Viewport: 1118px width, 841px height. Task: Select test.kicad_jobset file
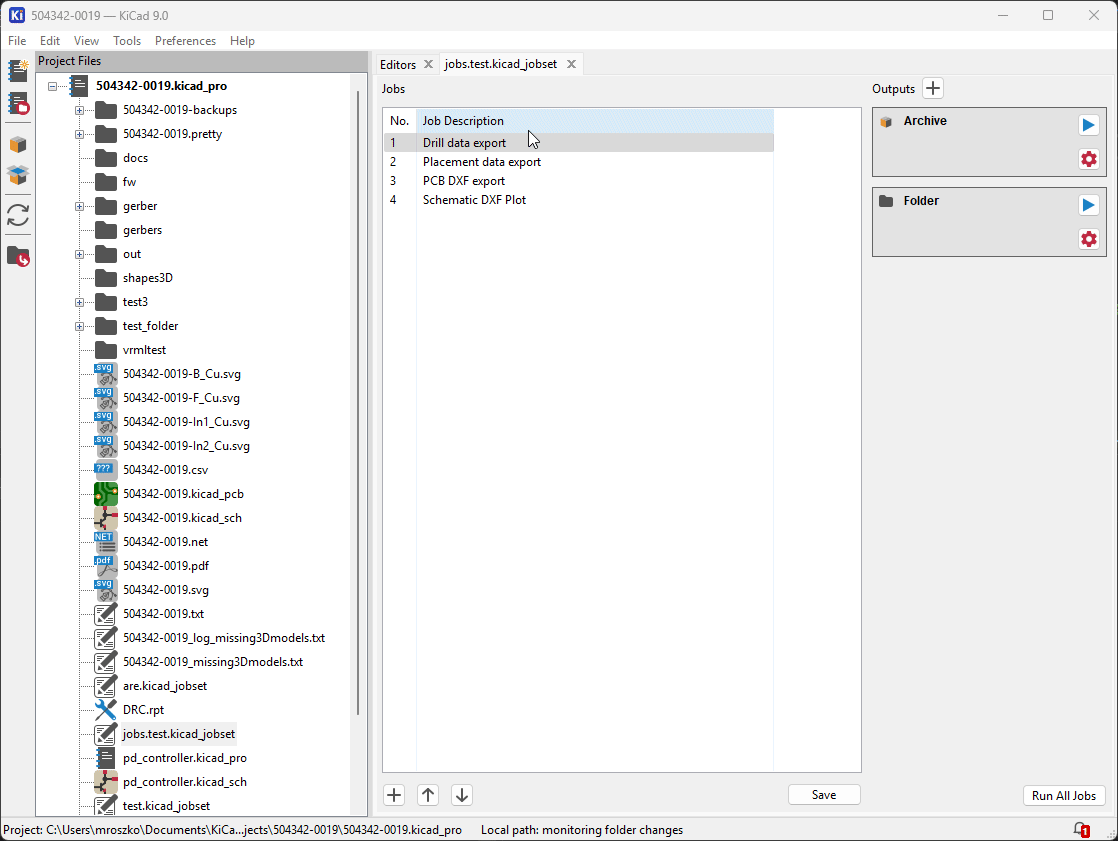pos(166,806)
